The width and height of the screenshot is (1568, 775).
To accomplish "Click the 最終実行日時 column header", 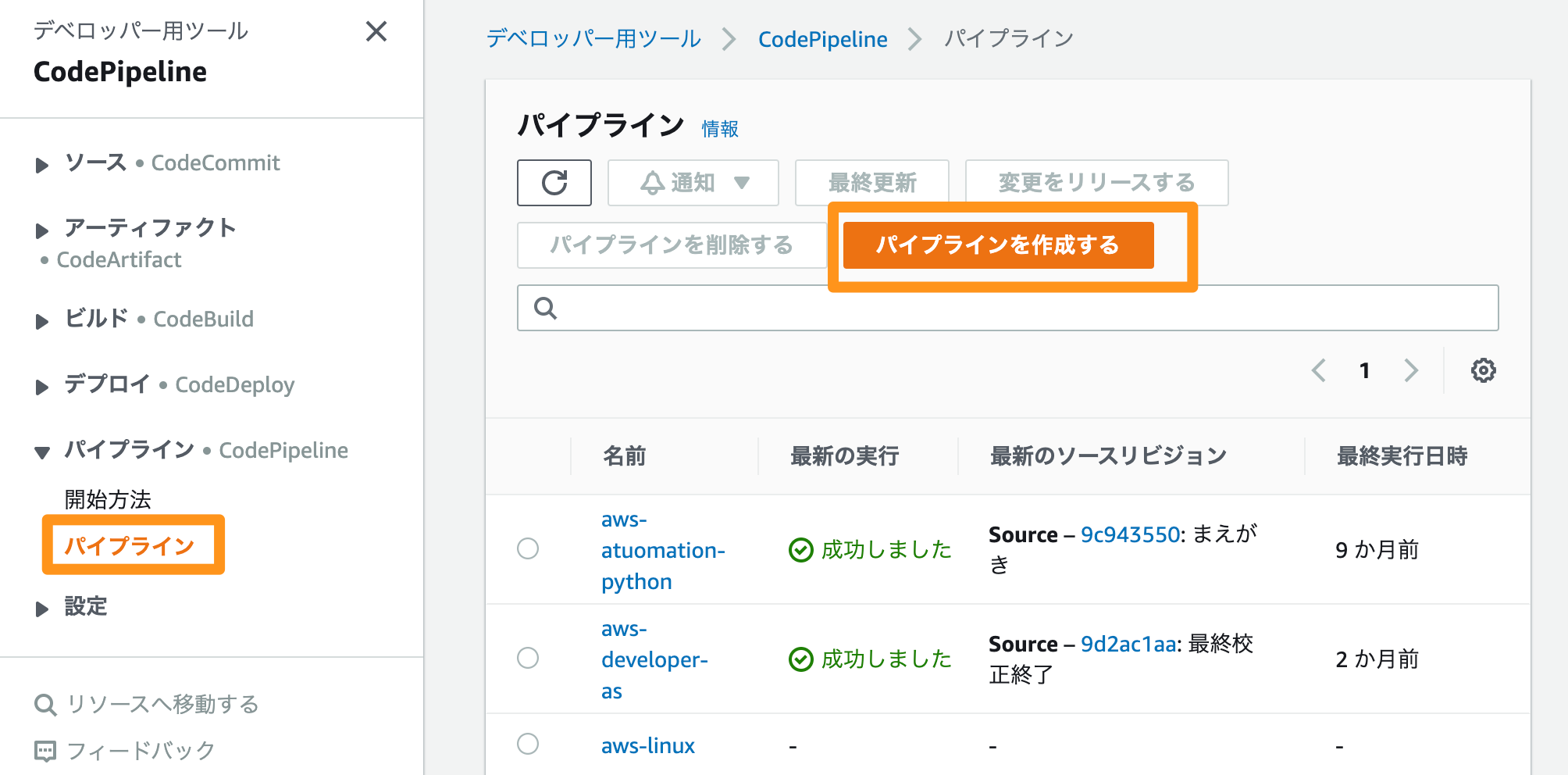I will 1402,455.
